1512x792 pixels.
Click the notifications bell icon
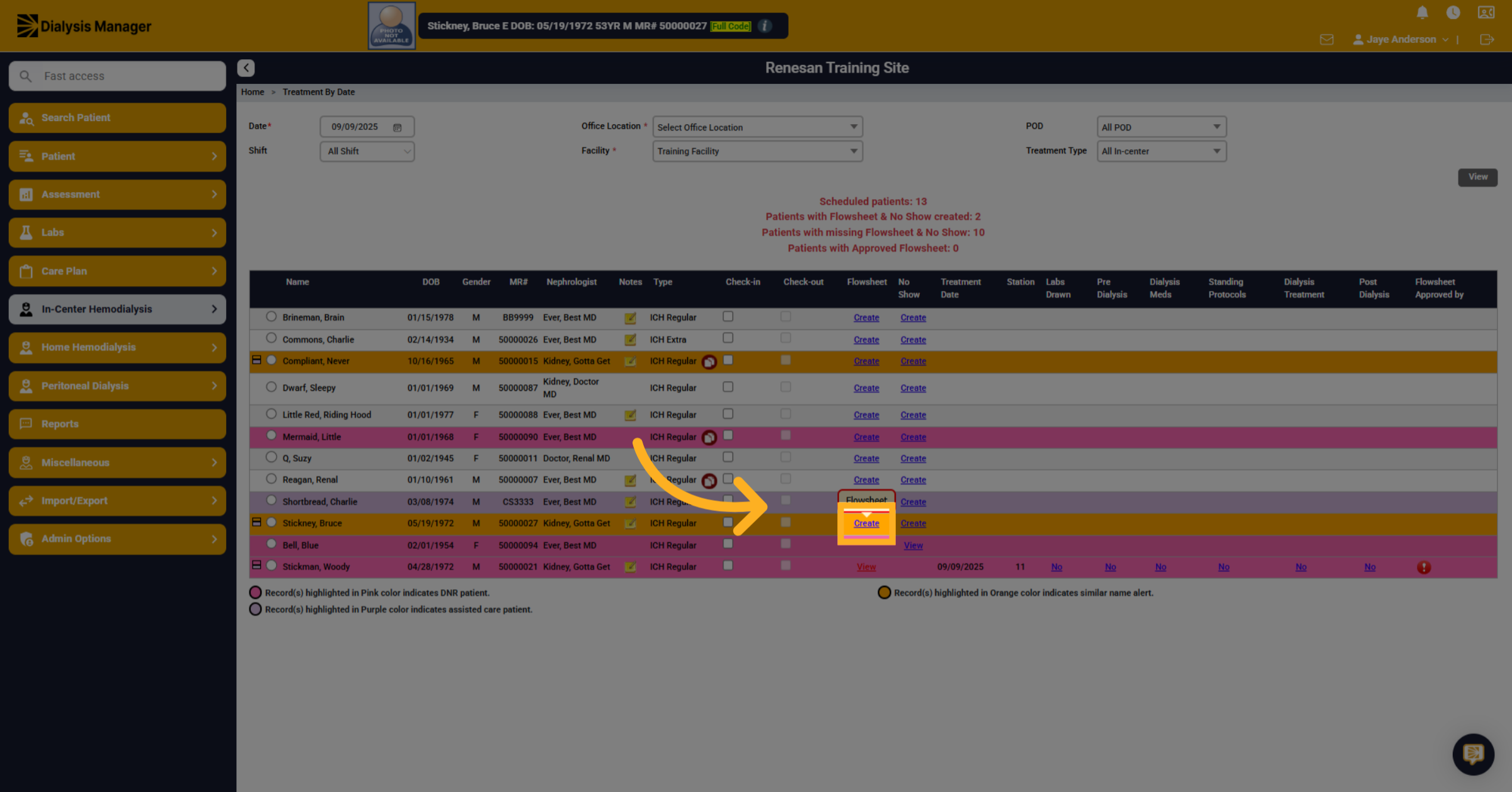point(1422,12)
